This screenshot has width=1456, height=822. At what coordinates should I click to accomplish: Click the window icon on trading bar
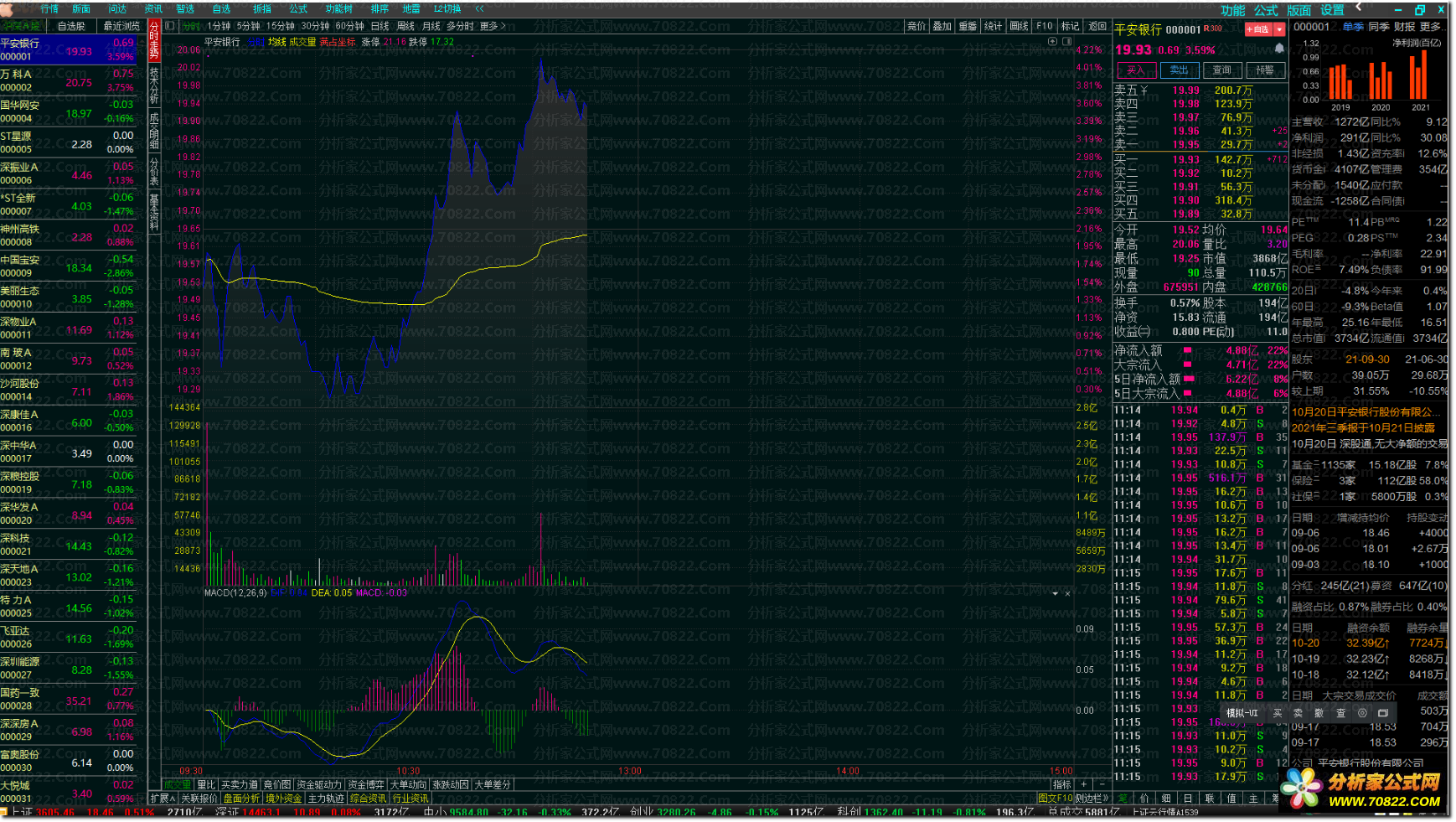click(x=1383, y=713)
